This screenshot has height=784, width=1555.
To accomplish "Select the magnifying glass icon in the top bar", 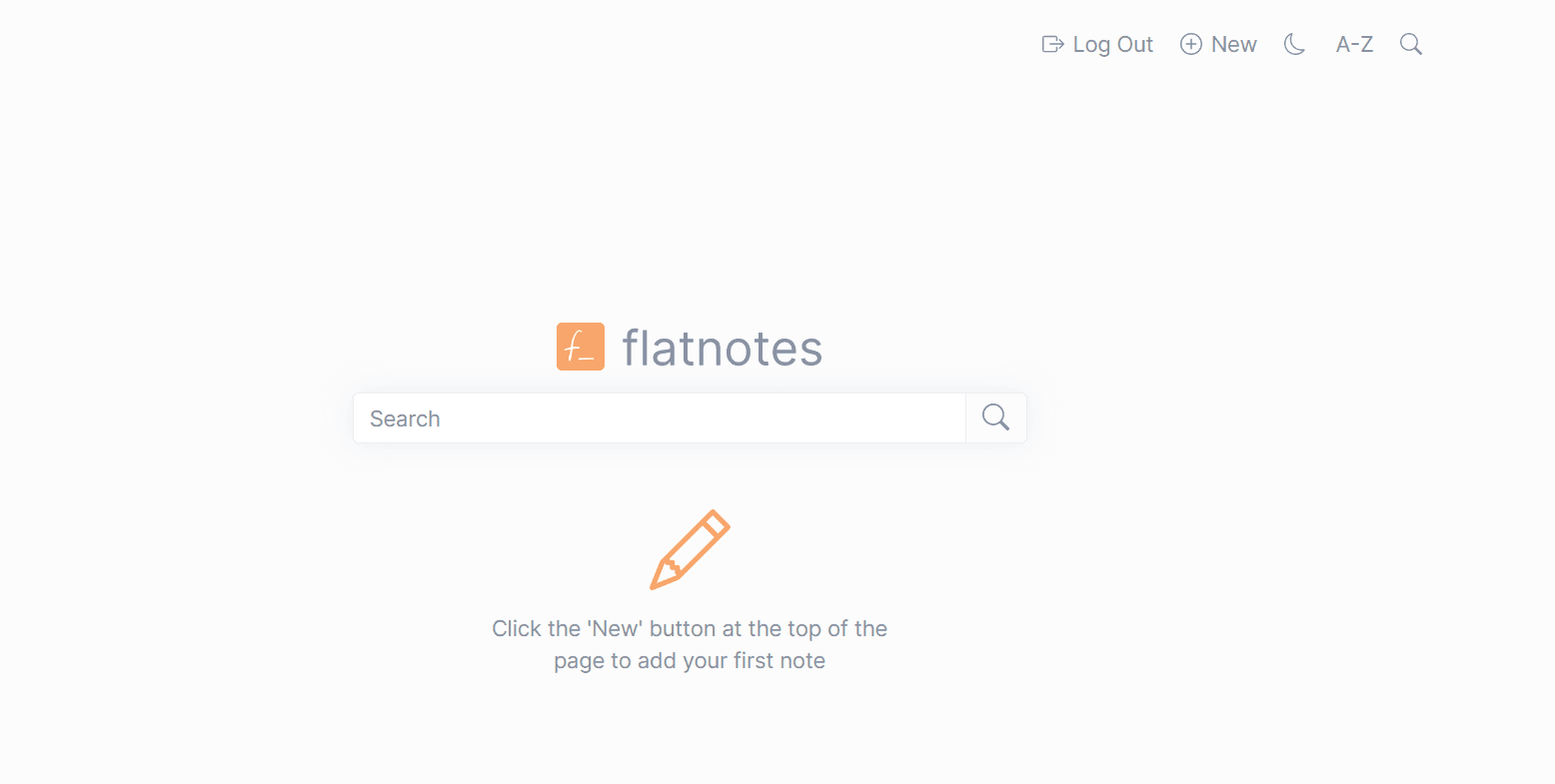I will point(1410,44).
